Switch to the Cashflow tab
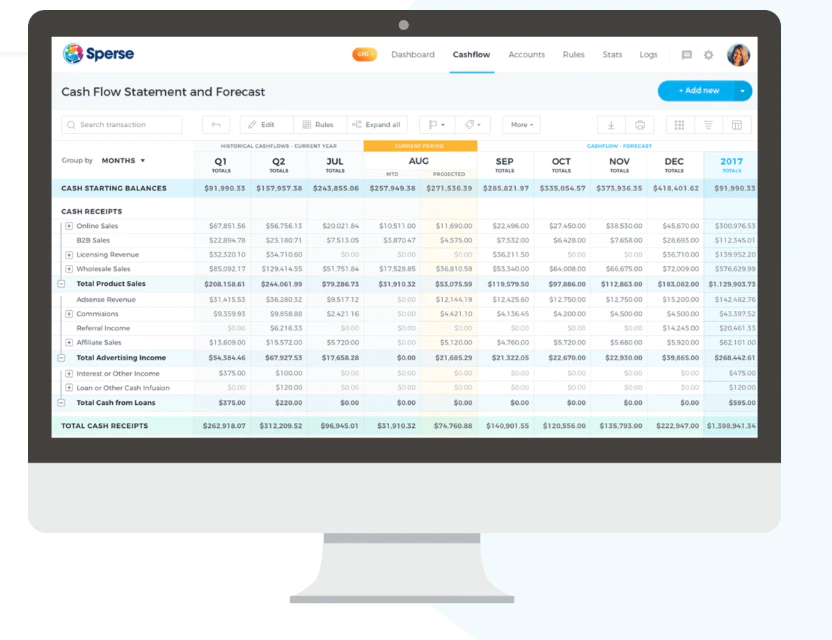Viewport: 832px width, 640px height. [471, 54]
